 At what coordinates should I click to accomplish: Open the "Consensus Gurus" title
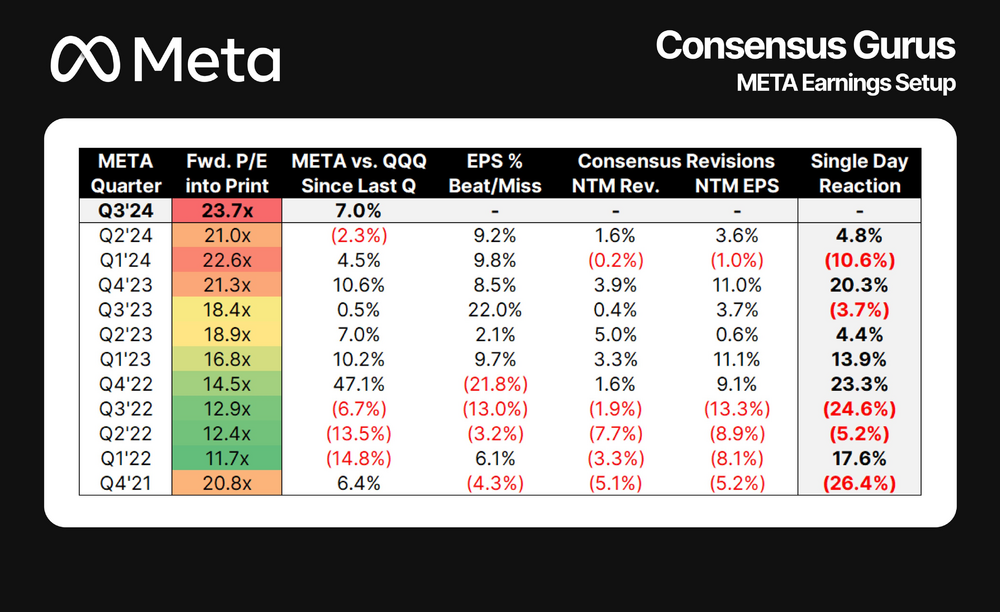805,45
